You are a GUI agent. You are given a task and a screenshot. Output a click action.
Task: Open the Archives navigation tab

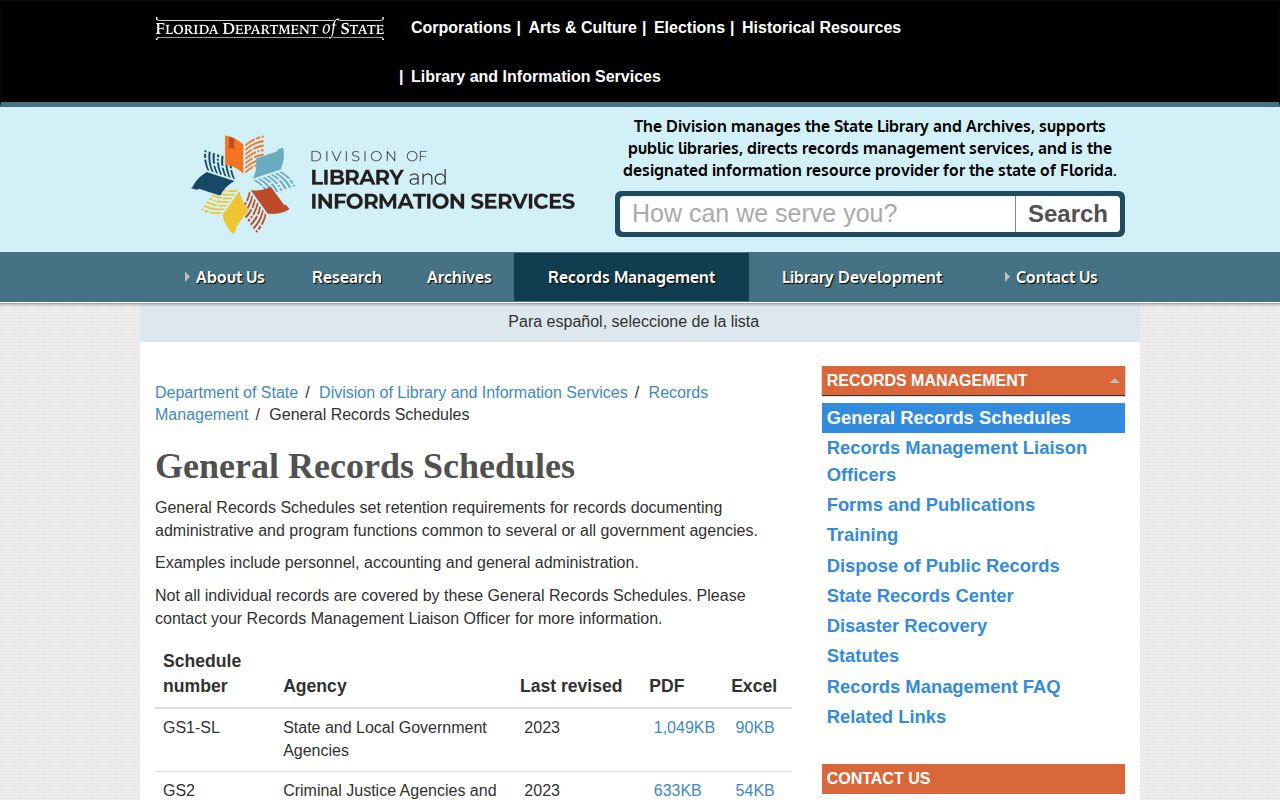(x=459, y=277)
